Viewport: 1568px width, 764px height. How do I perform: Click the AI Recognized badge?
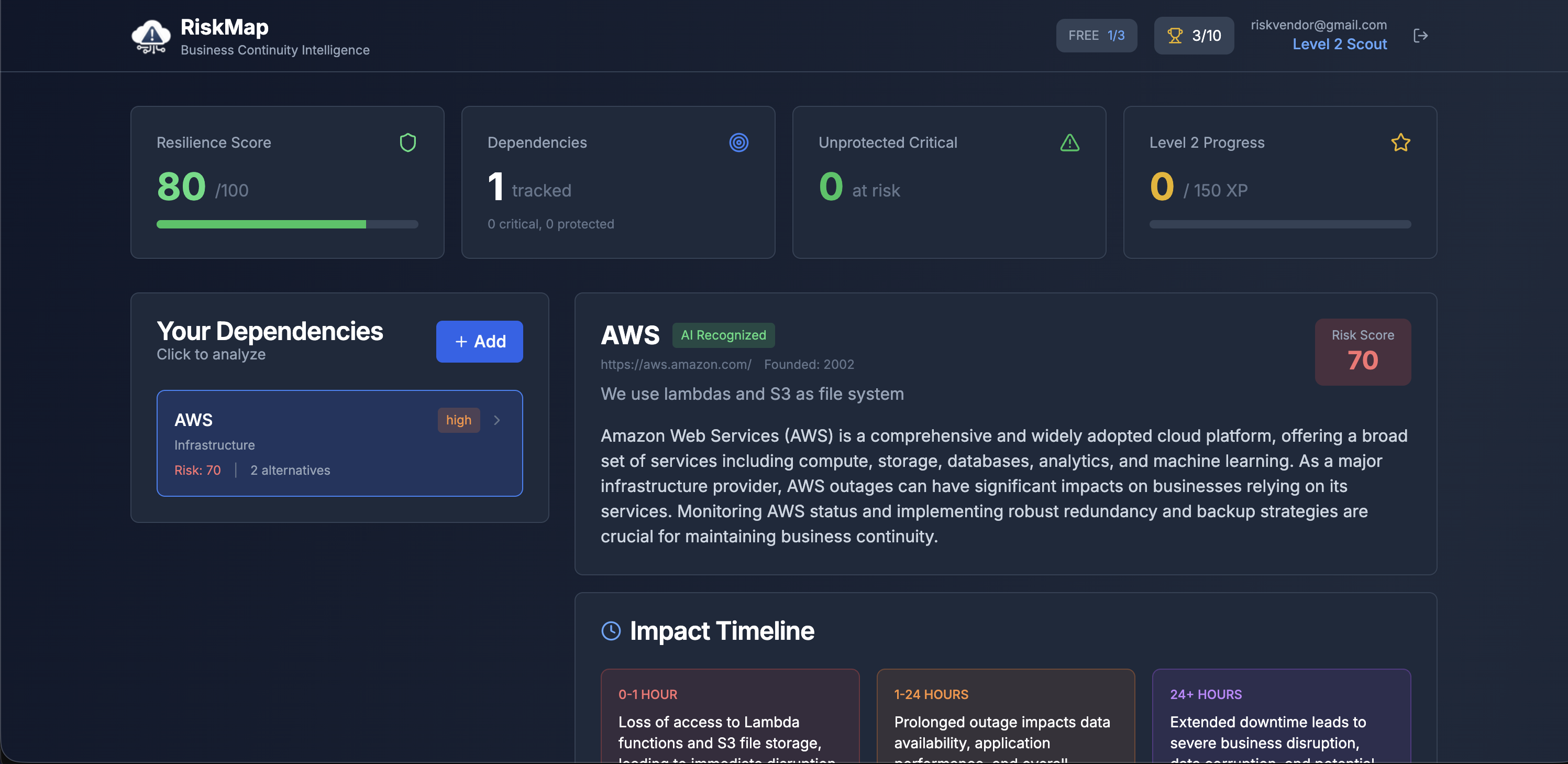(x=723, y=335)
